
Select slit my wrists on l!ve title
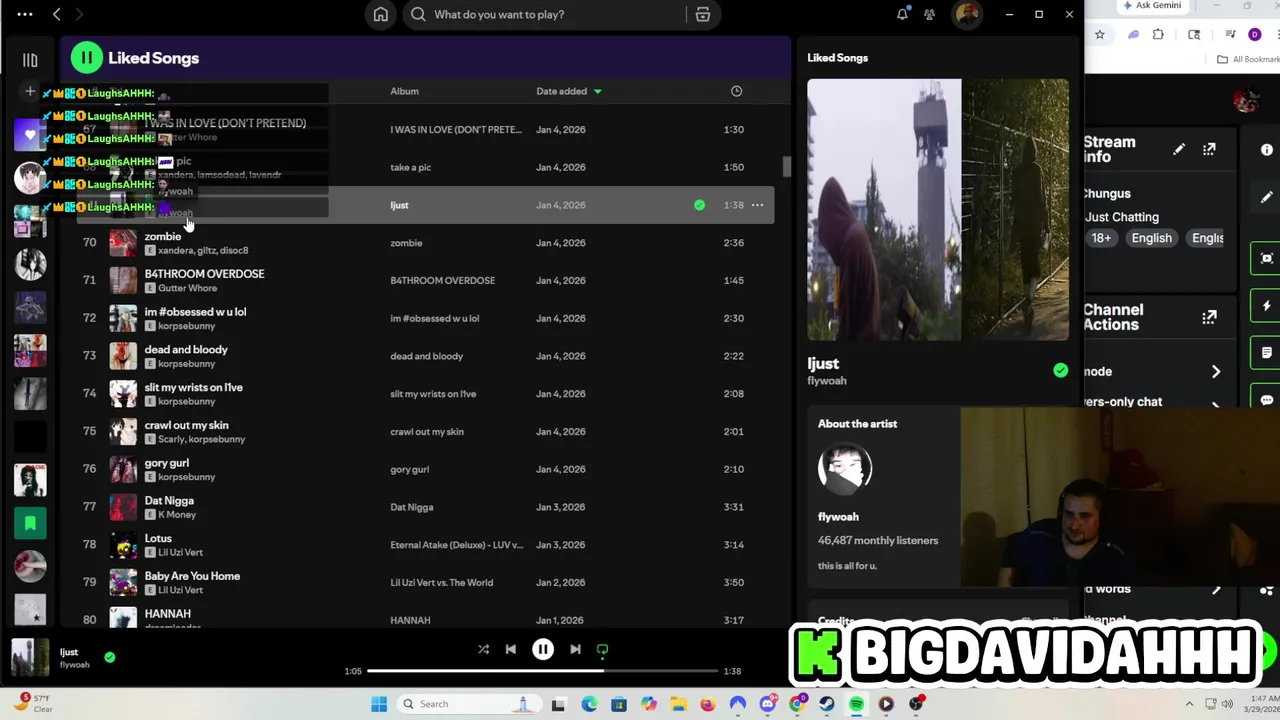[x=193, y=388]
